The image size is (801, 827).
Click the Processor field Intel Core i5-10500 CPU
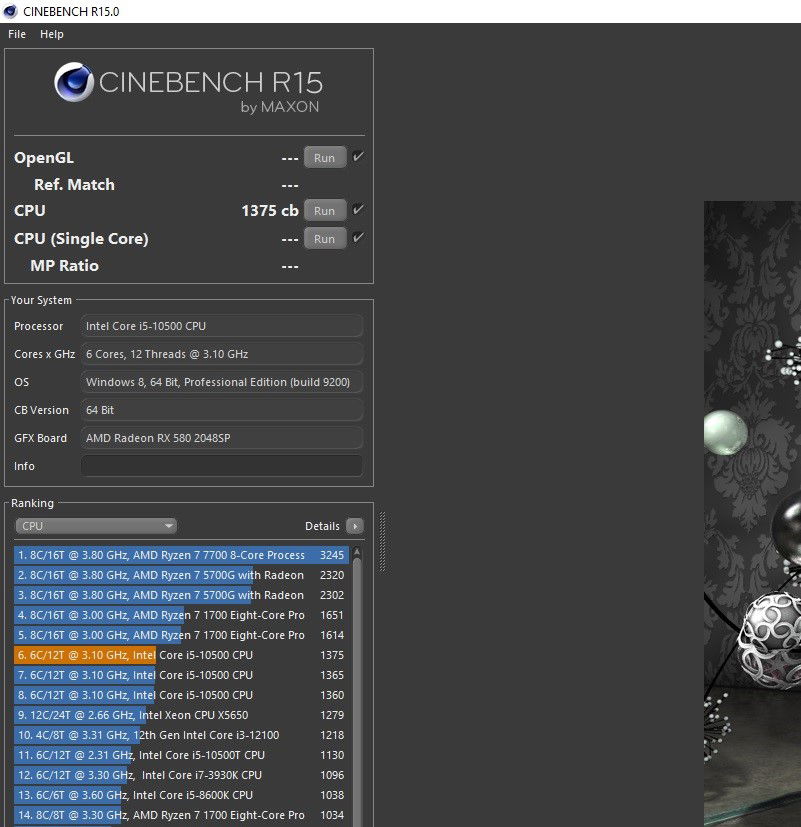tap(222, 326)
